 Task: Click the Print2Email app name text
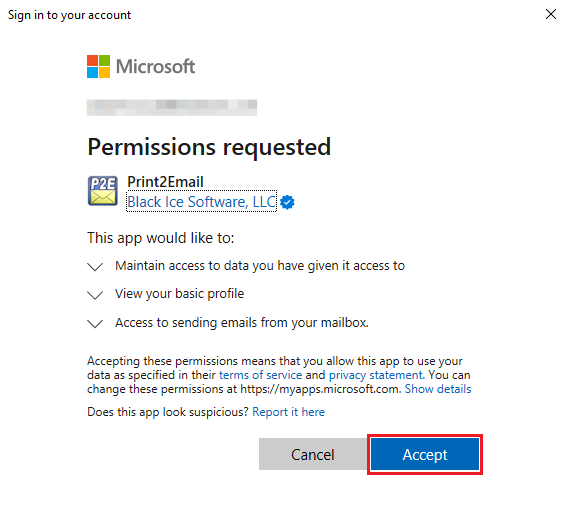(165, 182)
